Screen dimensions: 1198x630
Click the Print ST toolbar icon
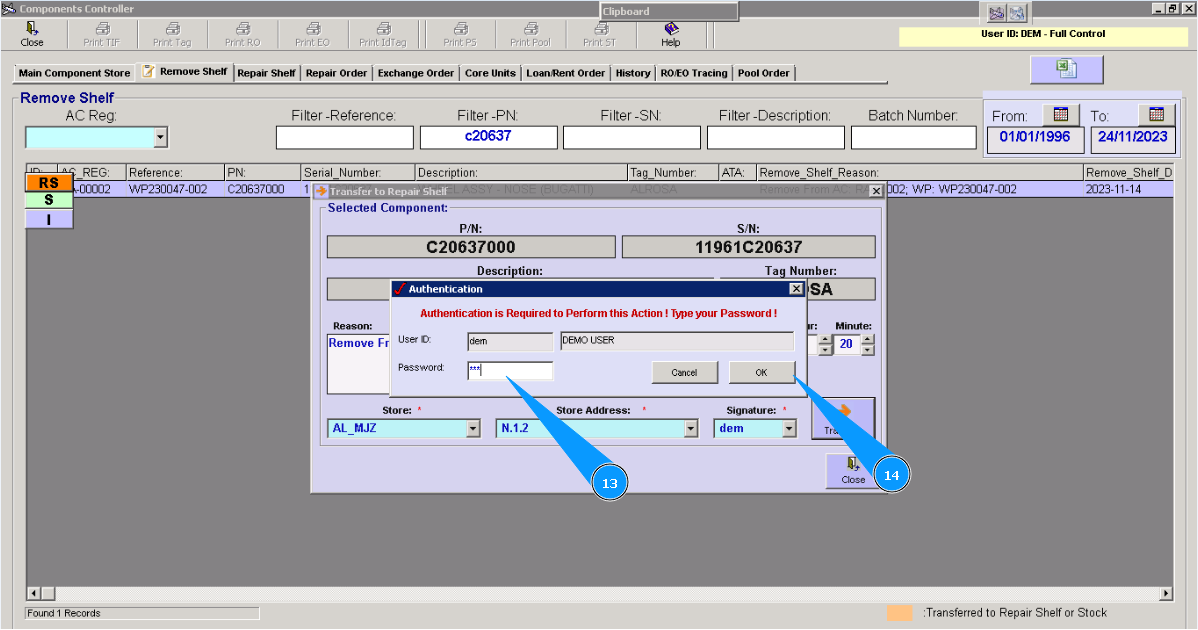click(600, 34)
